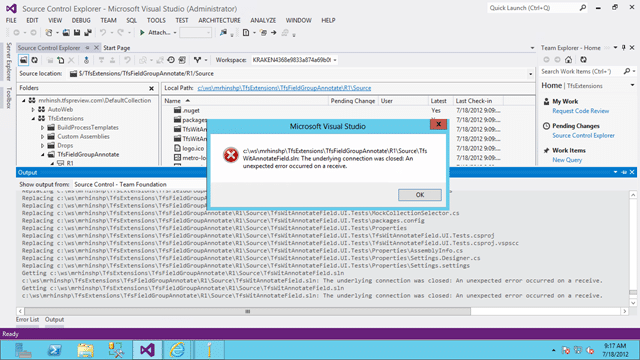Click Add Items to Folder icon
This screenshot has height=360, width=640.
coord(60,60)
